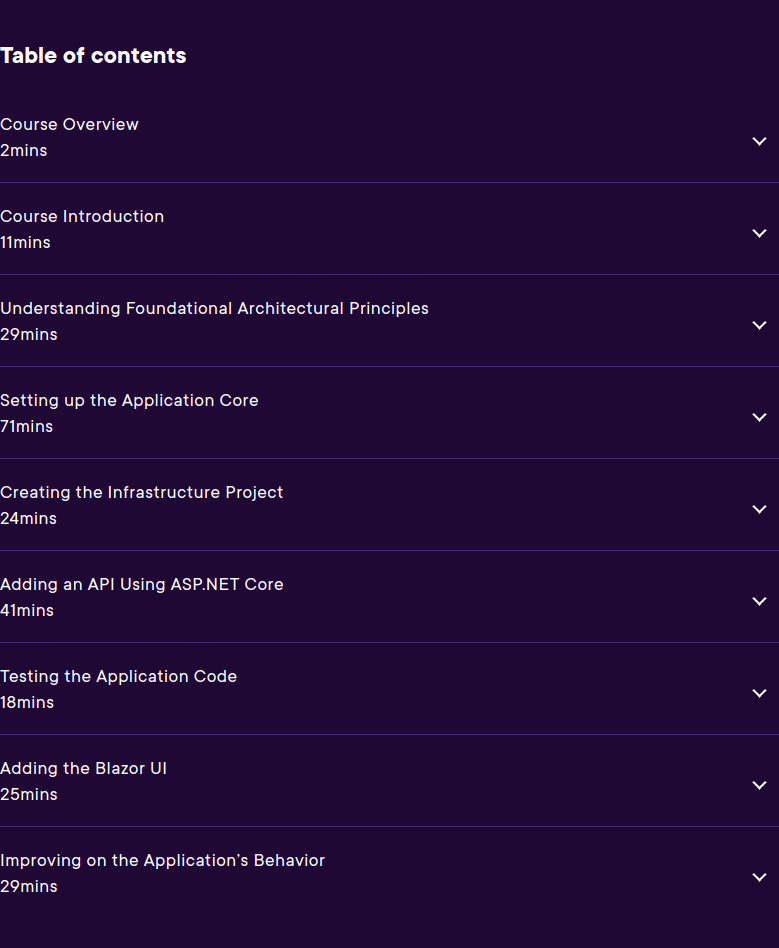Expand chevron for Testing the Application Code
The height and width of the screenshot is (948, 779).
759,693
